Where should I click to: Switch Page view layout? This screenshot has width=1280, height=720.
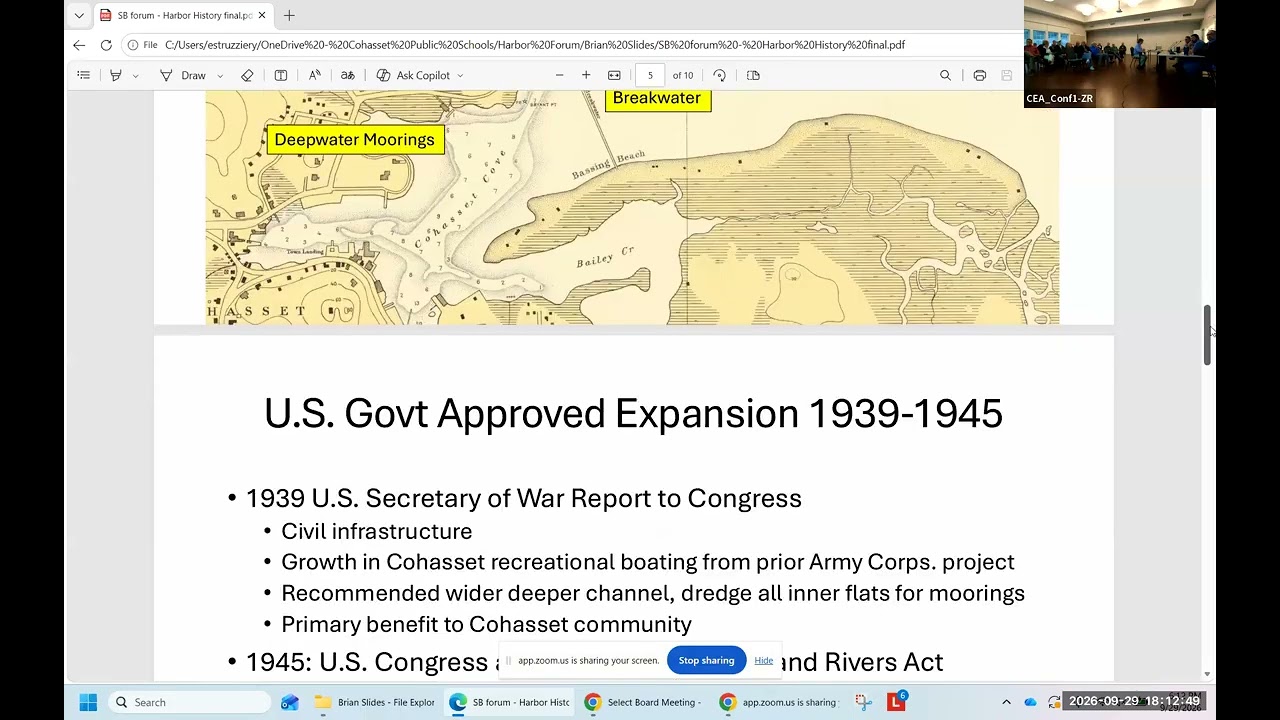[754, 75]
